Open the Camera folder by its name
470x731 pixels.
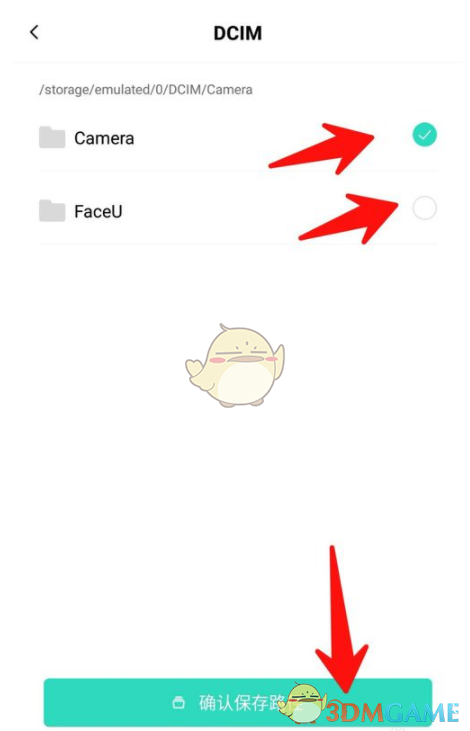coord(104,138)
